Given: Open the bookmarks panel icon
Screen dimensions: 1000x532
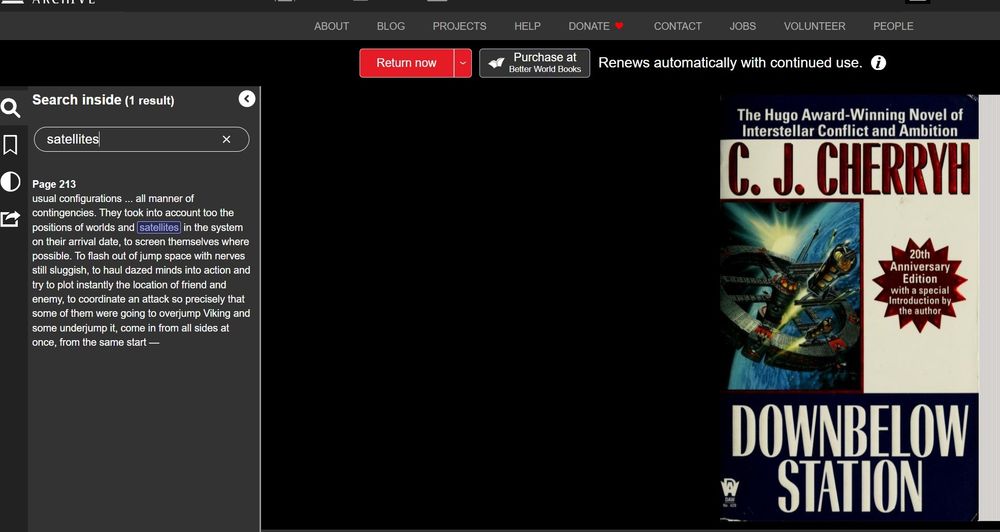Looking at the screenshot, I should click(10, 145).
